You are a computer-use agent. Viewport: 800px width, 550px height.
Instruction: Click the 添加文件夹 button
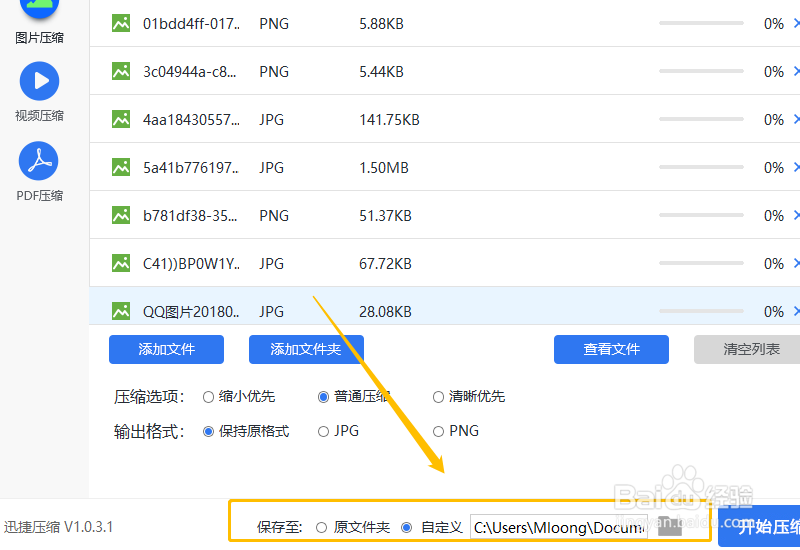tap(306, 349)
